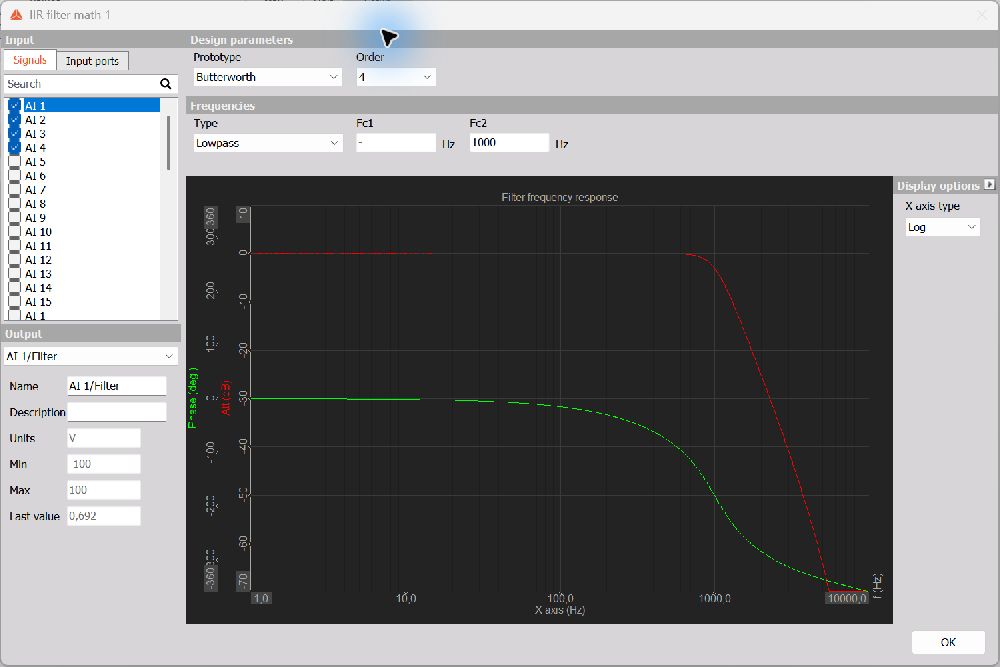
Task: Click the search magnifier icon
Action: [x=166, y=84]
